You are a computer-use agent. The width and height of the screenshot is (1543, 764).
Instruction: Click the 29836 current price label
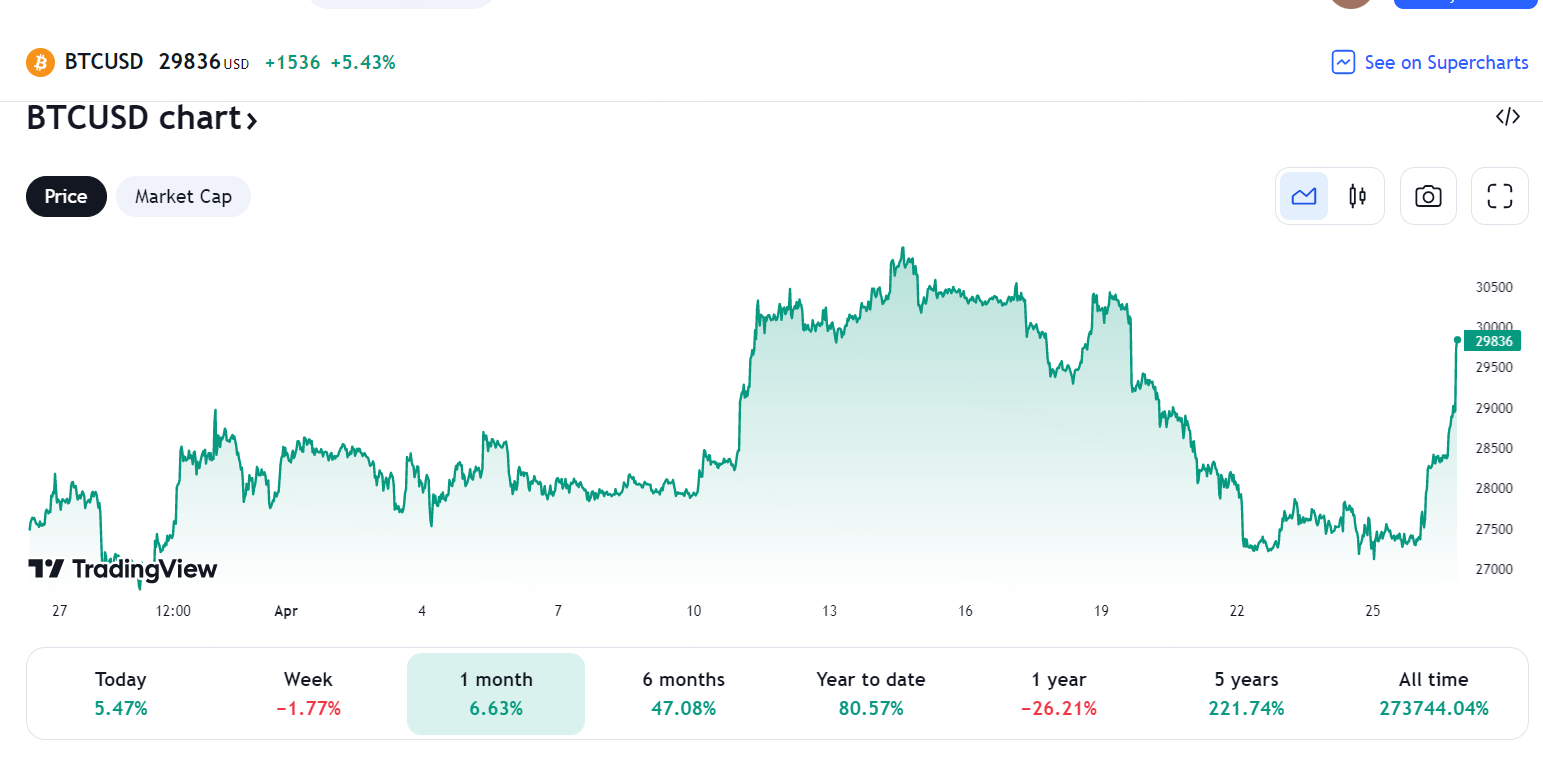tap(1492, 341)
